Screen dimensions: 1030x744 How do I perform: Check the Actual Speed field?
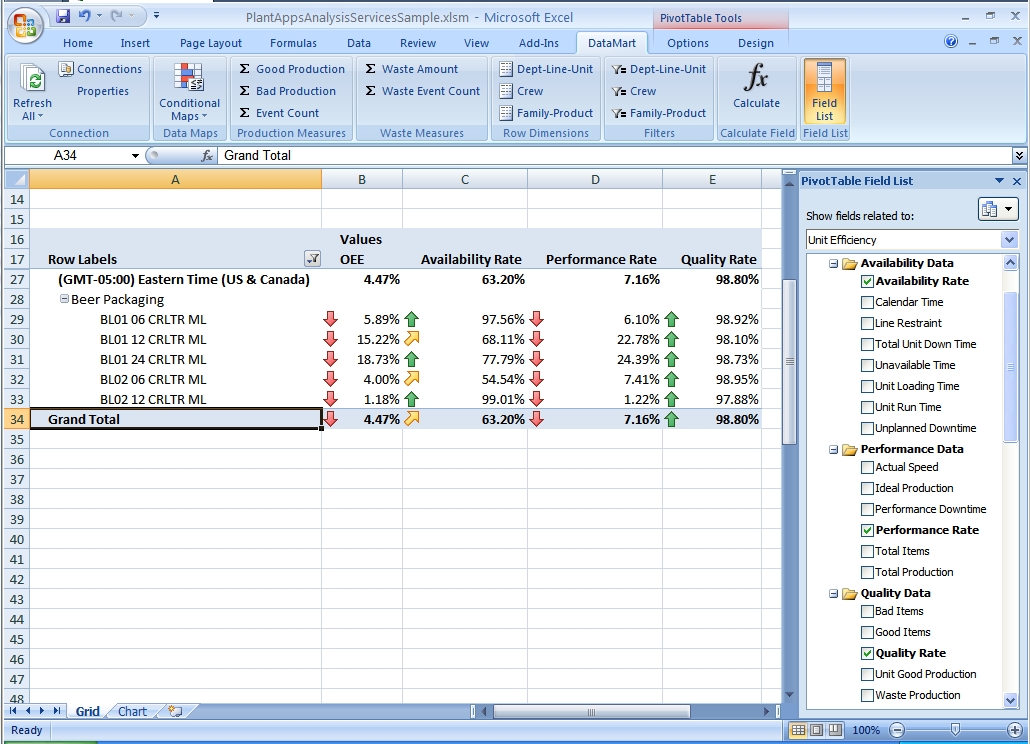point(867,468)
